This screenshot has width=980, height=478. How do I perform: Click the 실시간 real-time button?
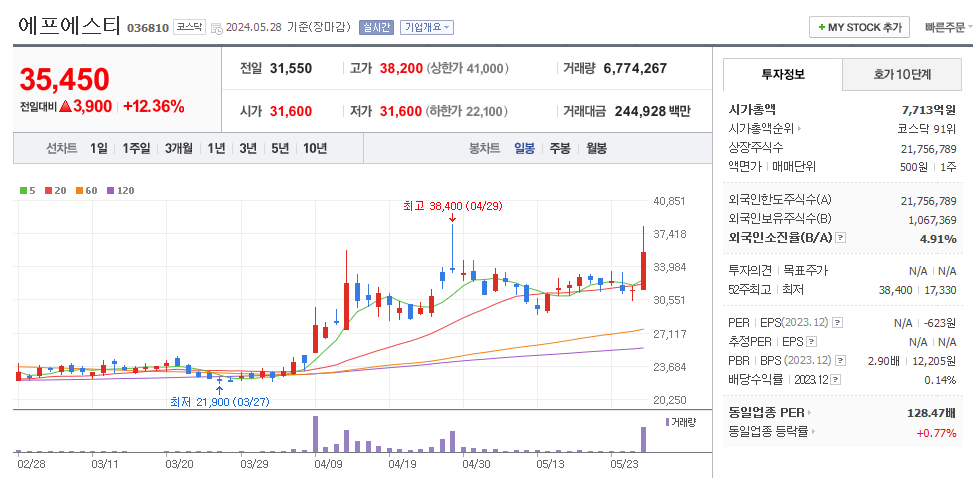(x=376, y=27)
